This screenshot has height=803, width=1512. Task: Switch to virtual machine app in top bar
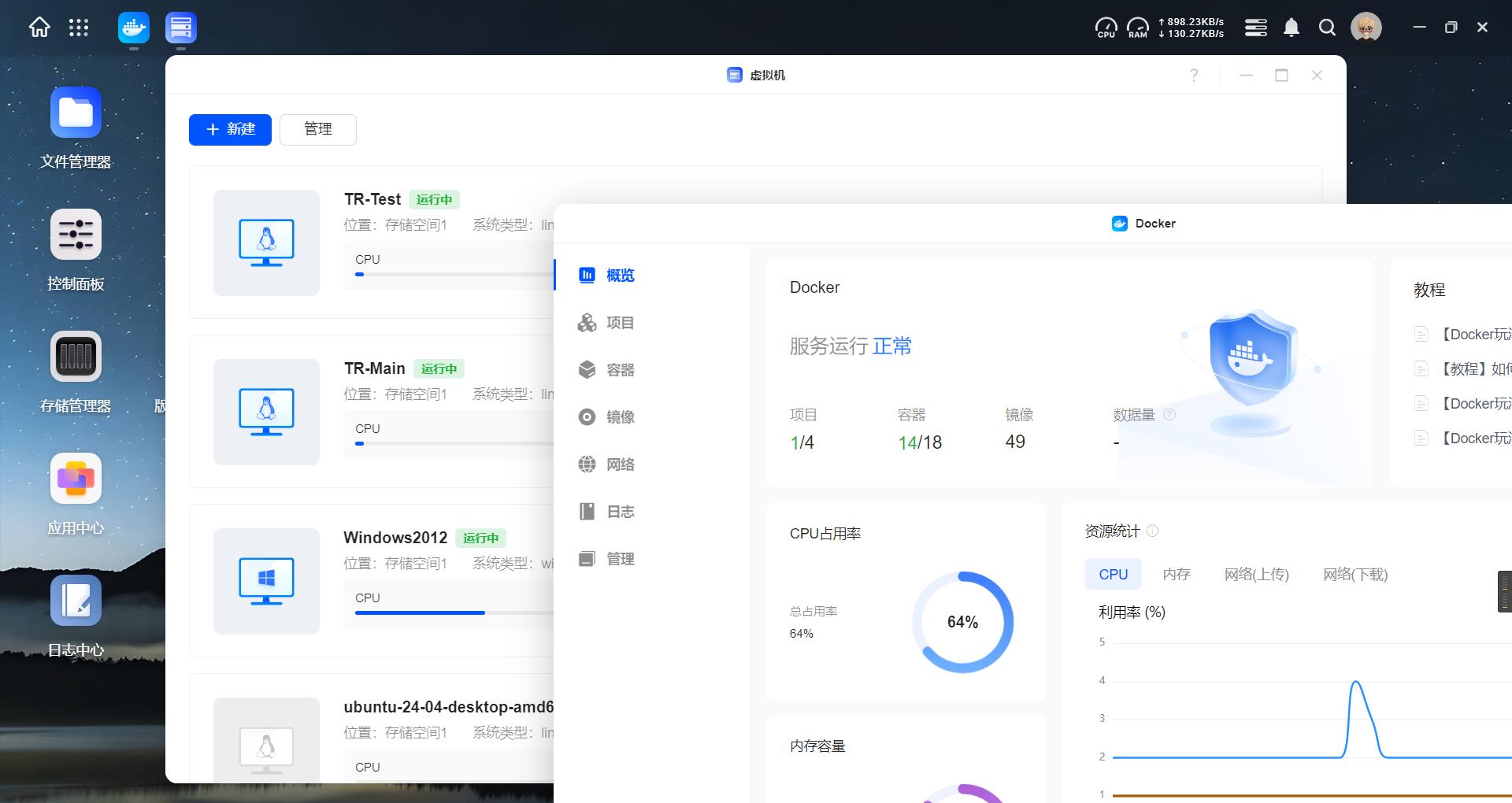click(181, 28)
